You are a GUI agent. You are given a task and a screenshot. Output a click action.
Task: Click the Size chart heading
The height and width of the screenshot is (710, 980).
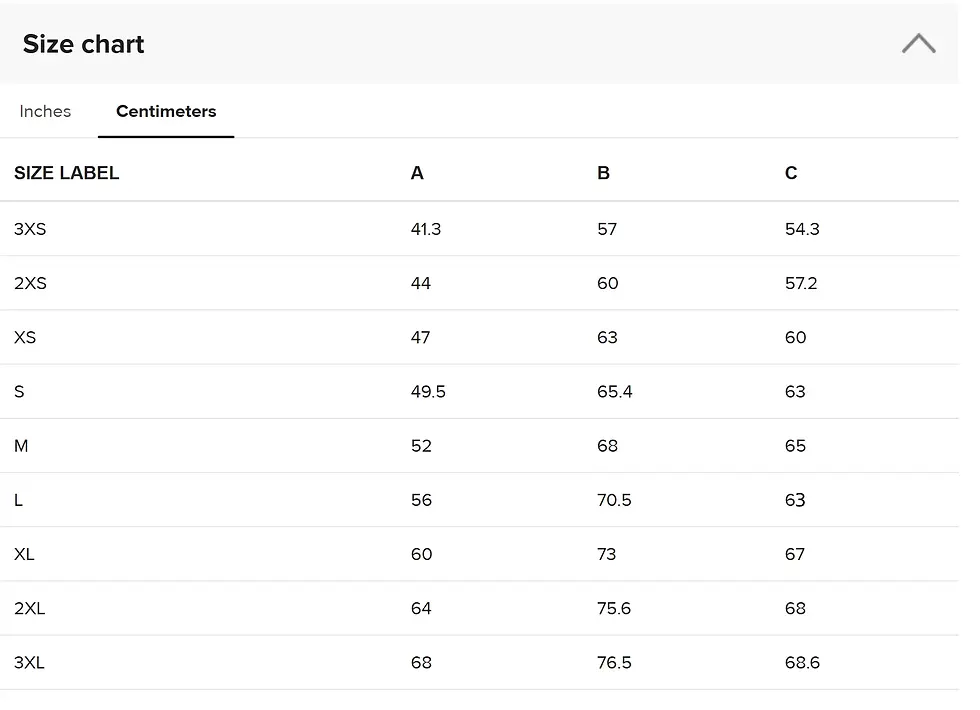point(83,44)
